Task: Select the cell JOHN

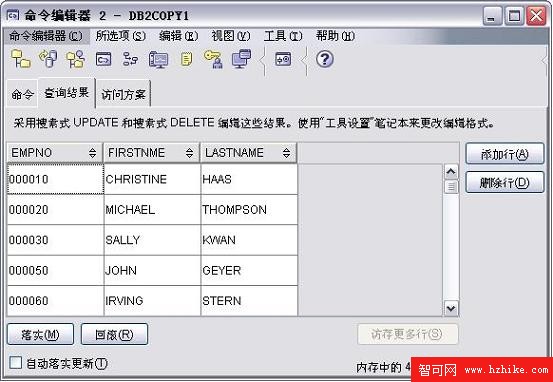Action: (x=152, y=271)
